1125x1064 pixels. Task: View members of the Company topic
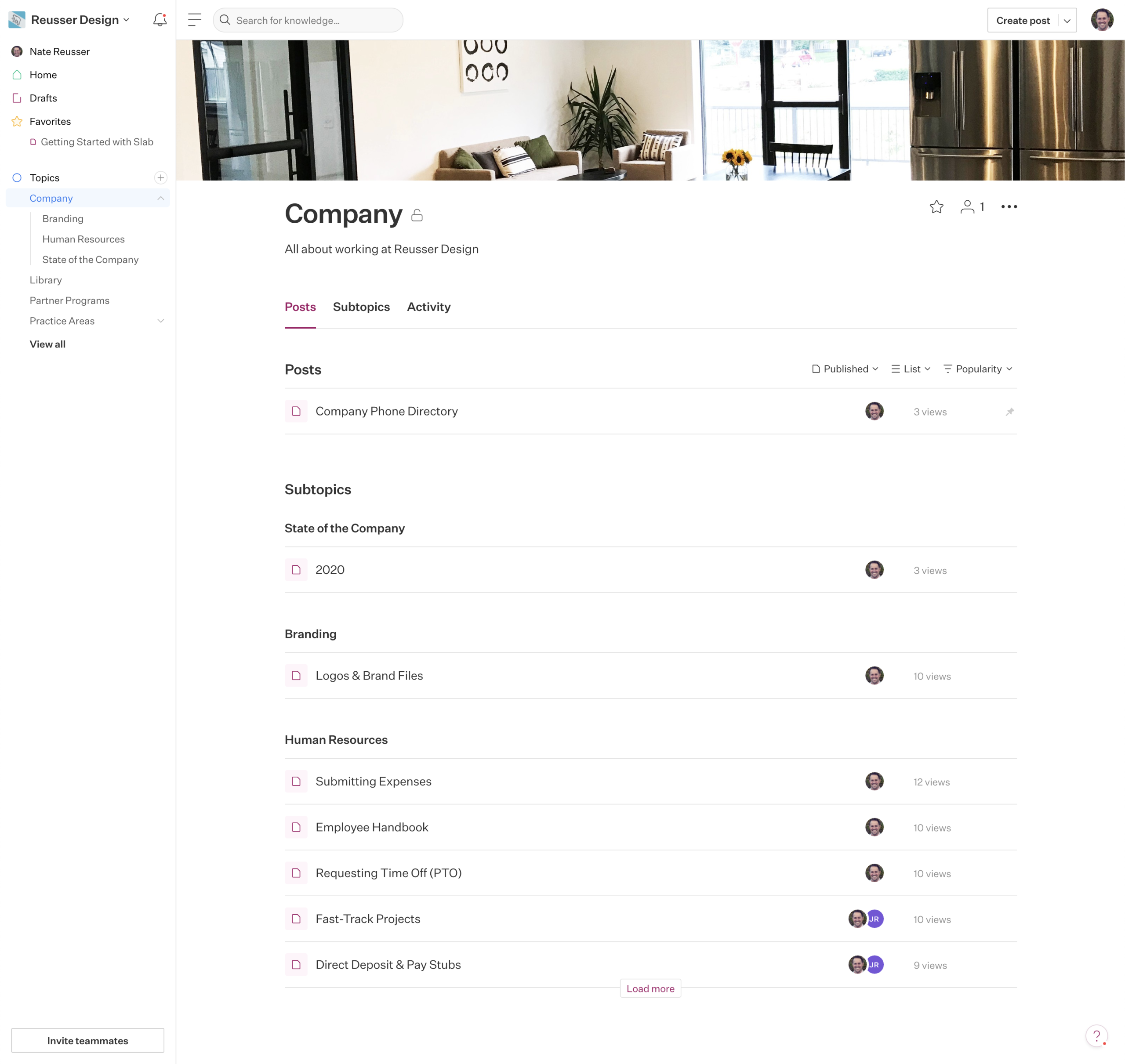(972, 206)
